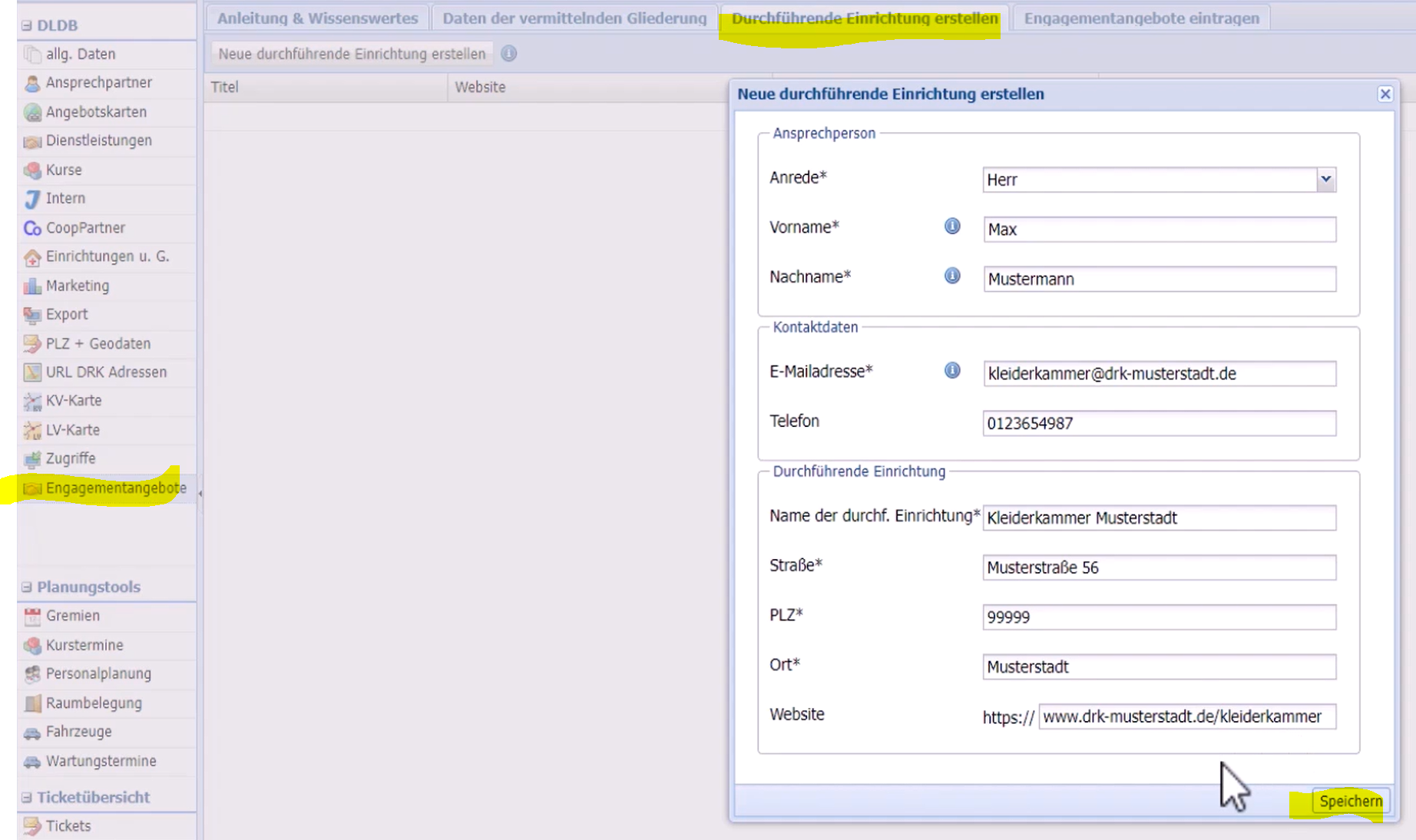Close the Neue durchführende Einrichtung dialog
1416x840 pixels.
pos(1385,94)
